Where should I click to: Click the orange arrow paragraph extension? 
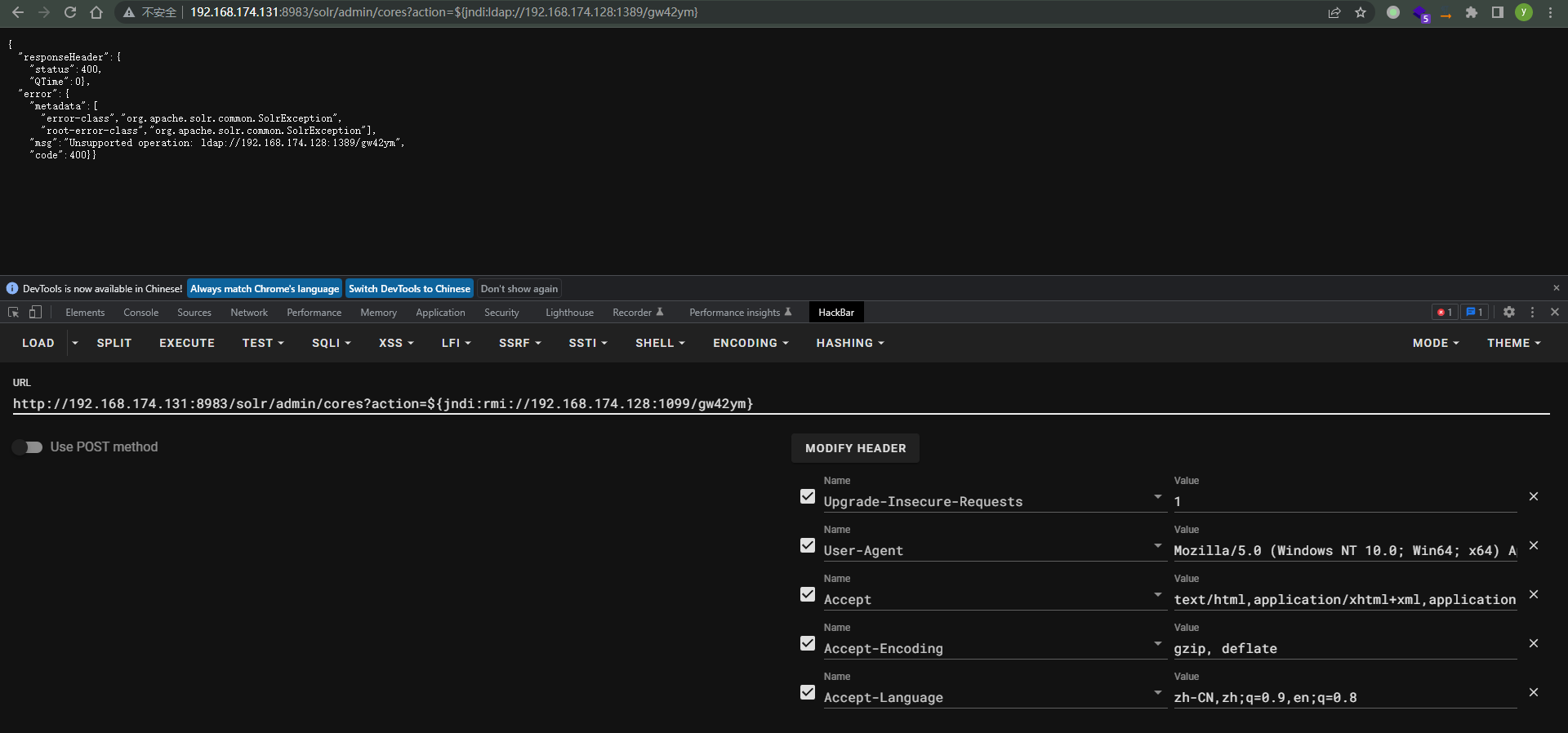[x=1445, y=16]
